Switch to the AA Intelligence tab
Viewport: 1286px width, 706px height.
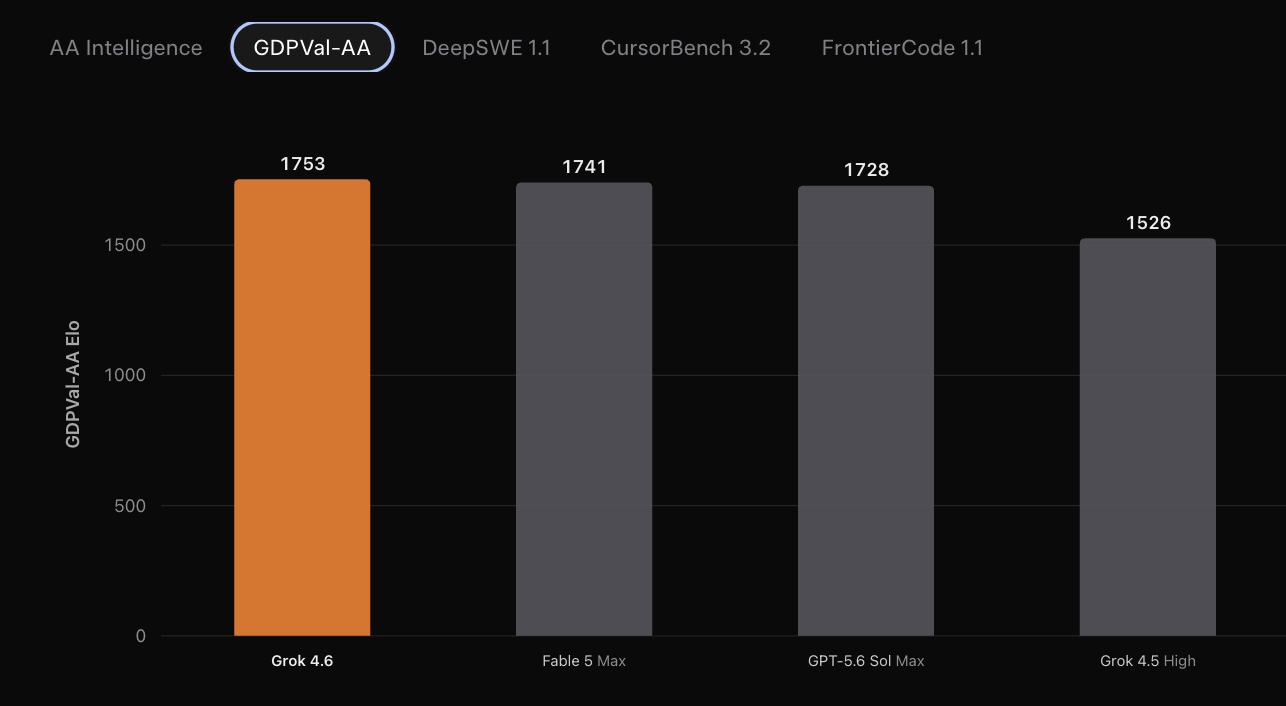coord(126,48)
